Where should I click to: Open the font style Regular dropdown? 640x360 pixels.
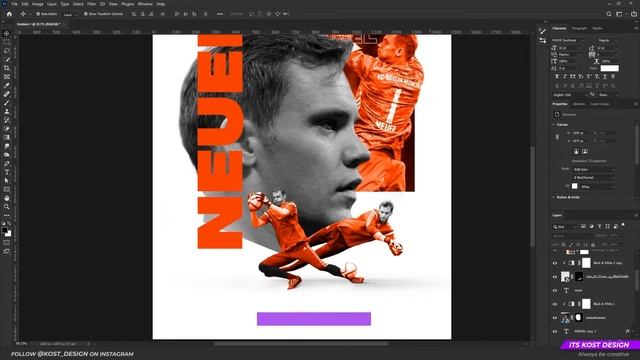pos(607,40)
